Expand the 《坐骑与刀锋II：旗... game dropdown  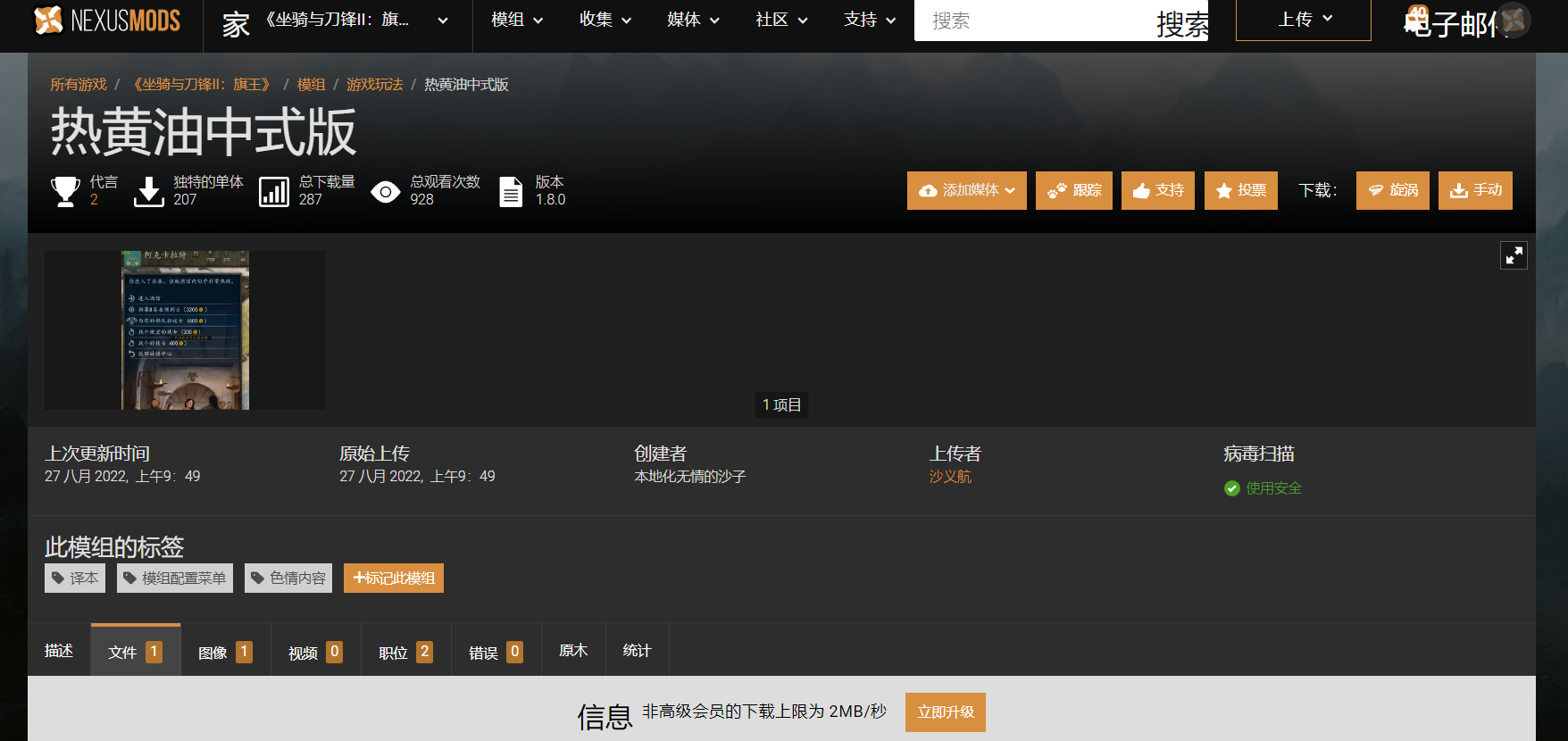click(x=357, y=21)
